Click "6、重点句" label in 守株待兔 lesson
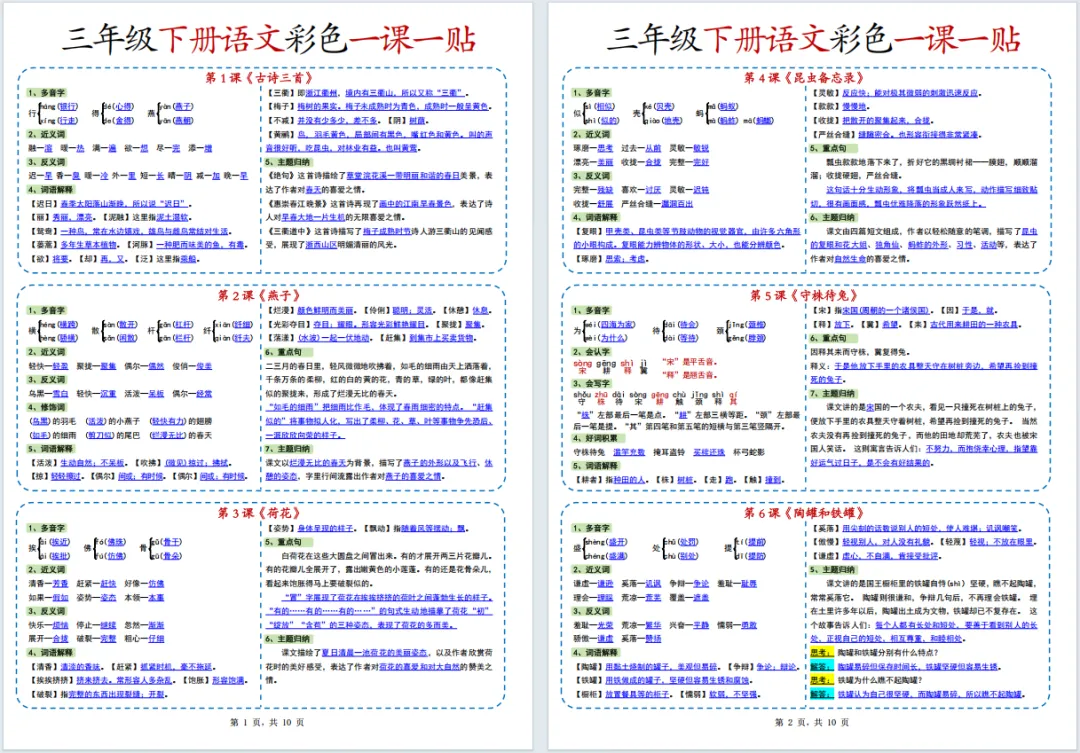The width and height of the screenshot is (1080, 753). pyautogui.click(x=829, y=338)
